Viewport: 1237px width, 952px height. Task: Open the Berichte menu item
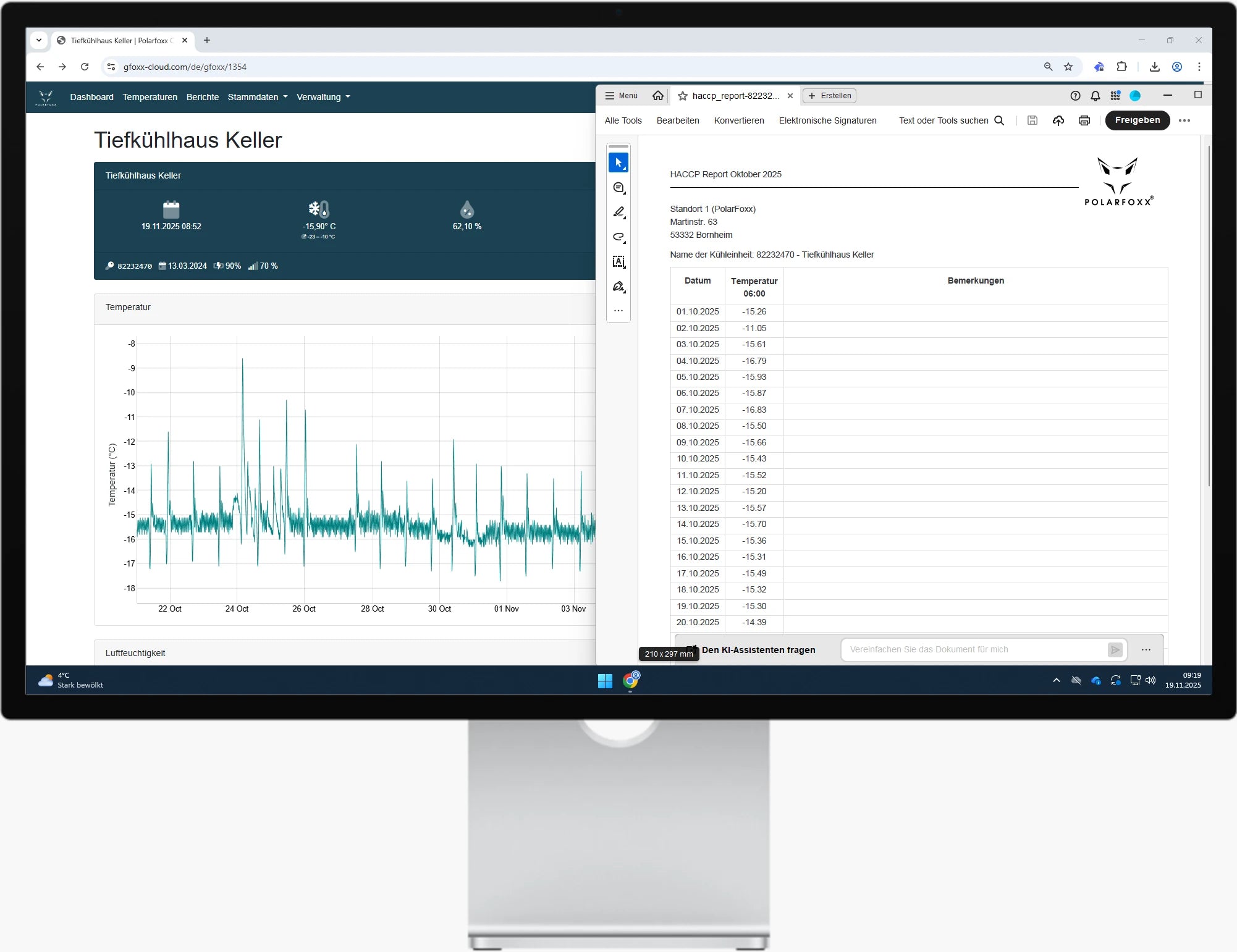(x=202, y=97)
